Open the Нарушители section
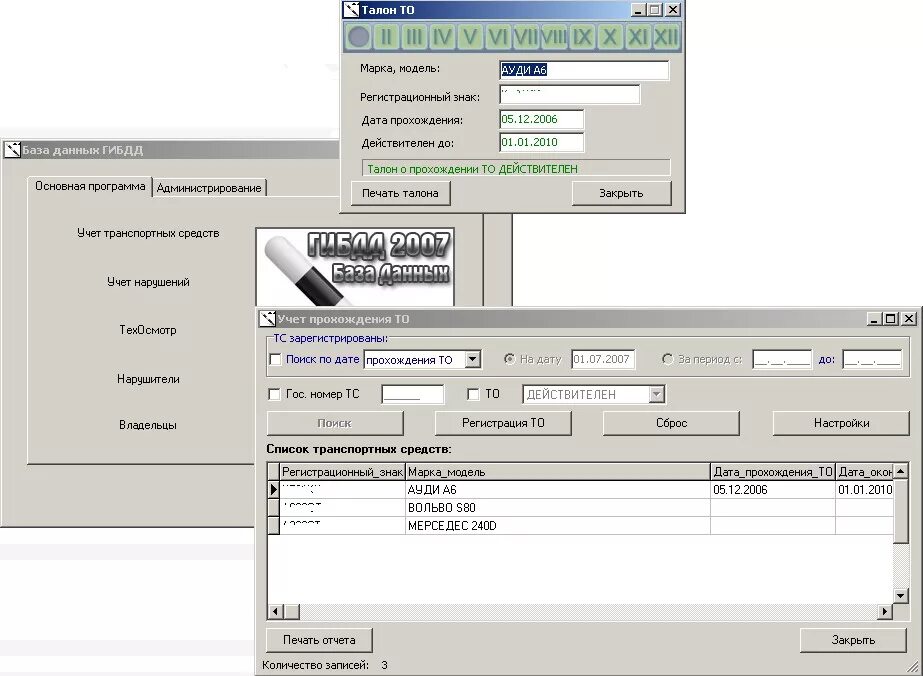 148,379
